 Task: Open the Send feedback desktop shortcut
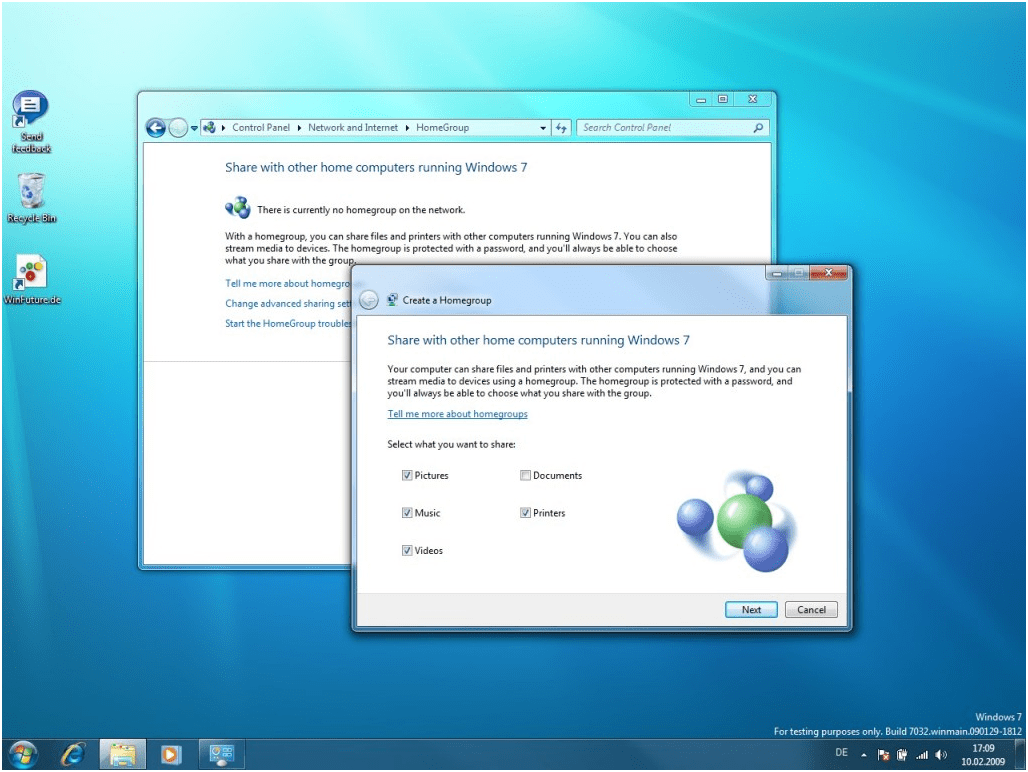click(30, 122)
